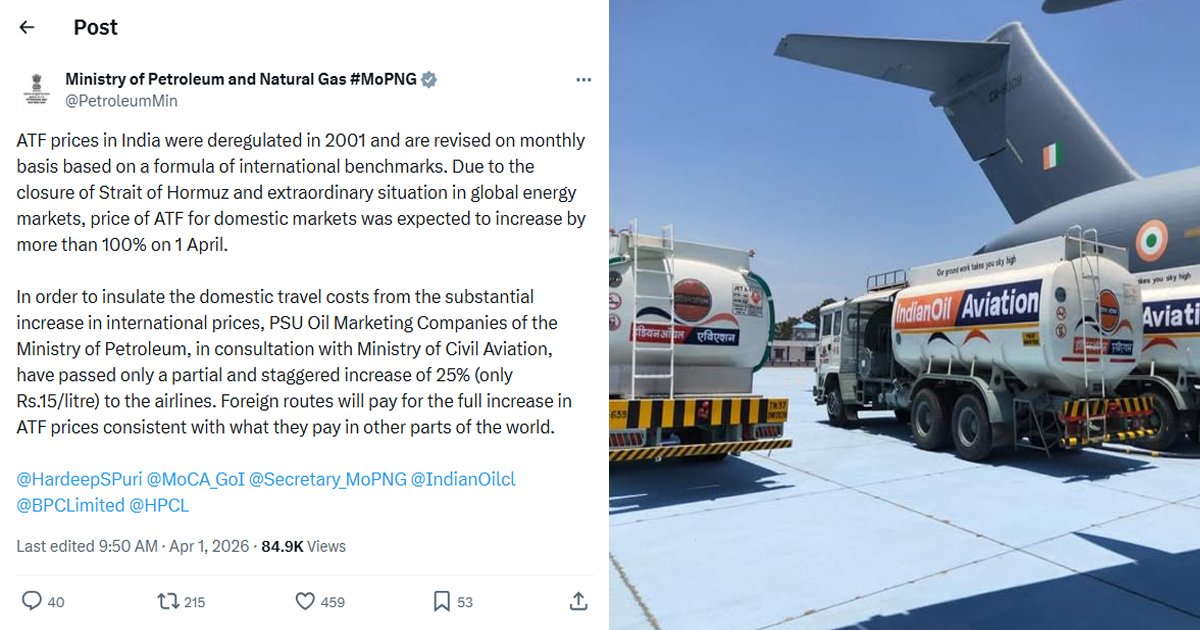
Task: Open the reply comment icon
Action: (x=32, y=601)
